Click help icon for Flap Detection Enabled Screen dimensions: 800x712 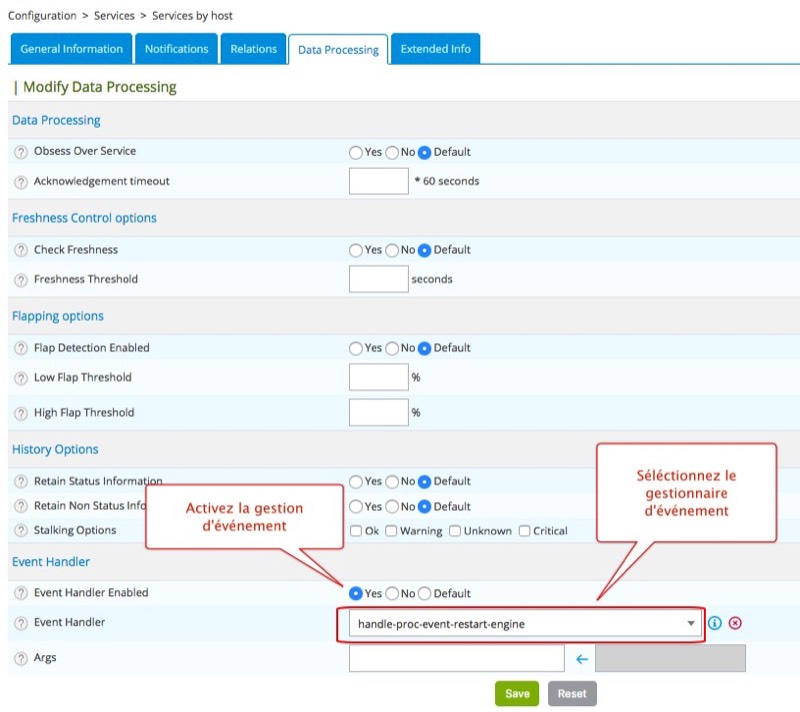(21, 348)
